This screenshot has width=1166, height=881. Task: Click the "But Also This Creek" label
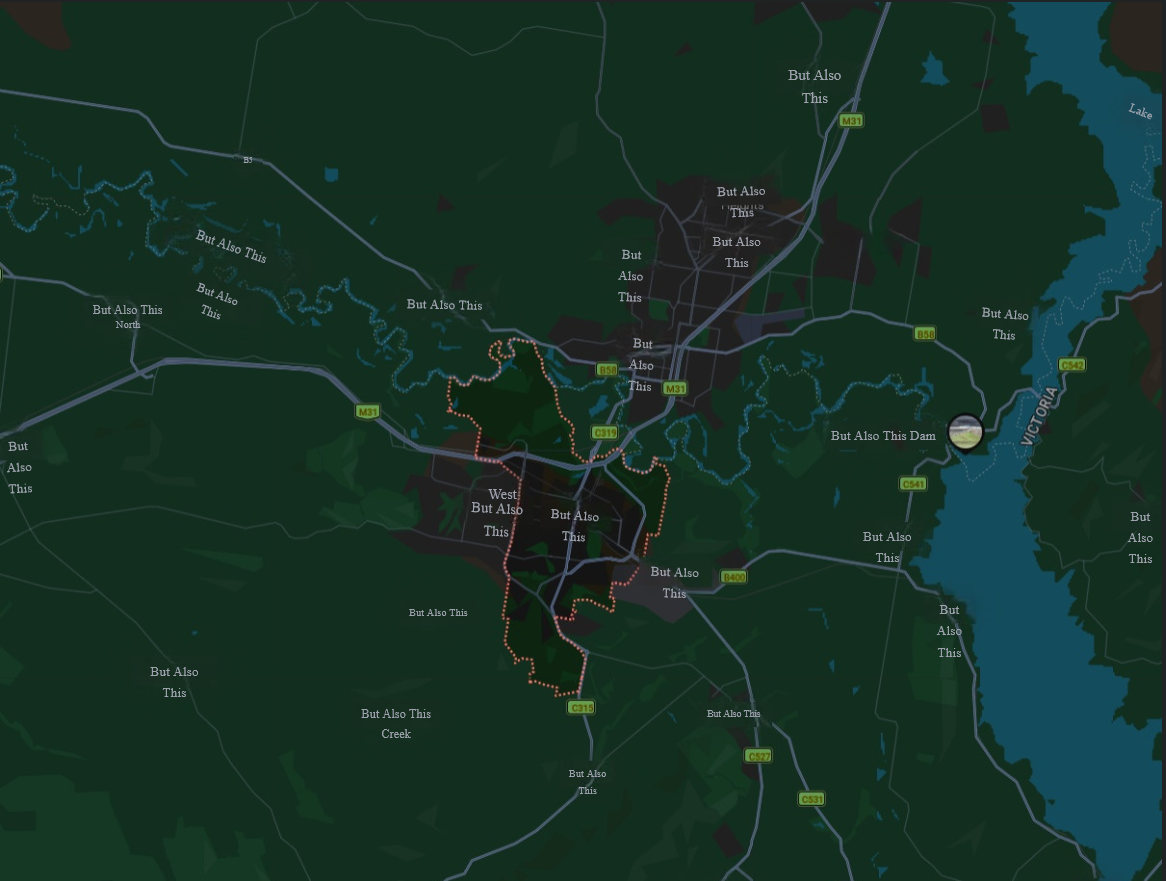point(396,723)
